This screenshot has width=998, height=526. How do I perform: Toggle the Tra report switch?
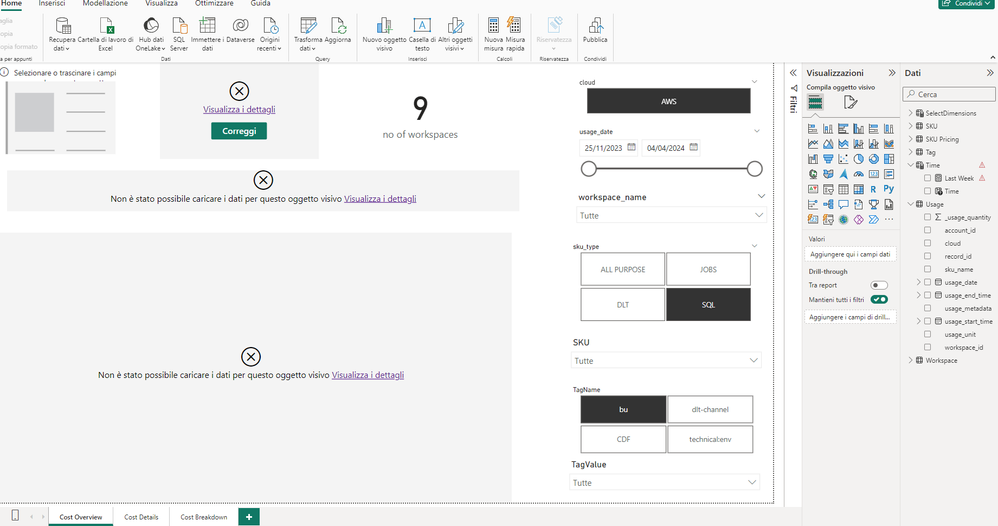(x=879, y=285)
